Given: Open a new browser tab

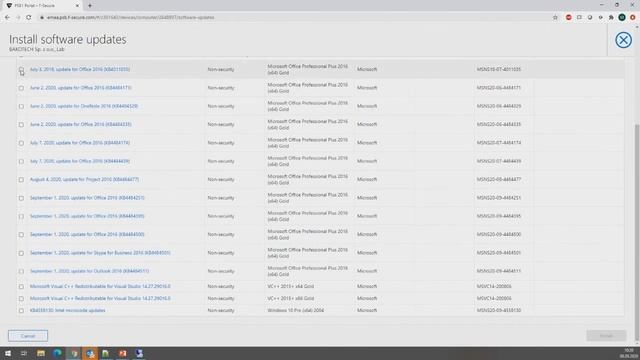Looking at the screenshot, I should 90,6.
